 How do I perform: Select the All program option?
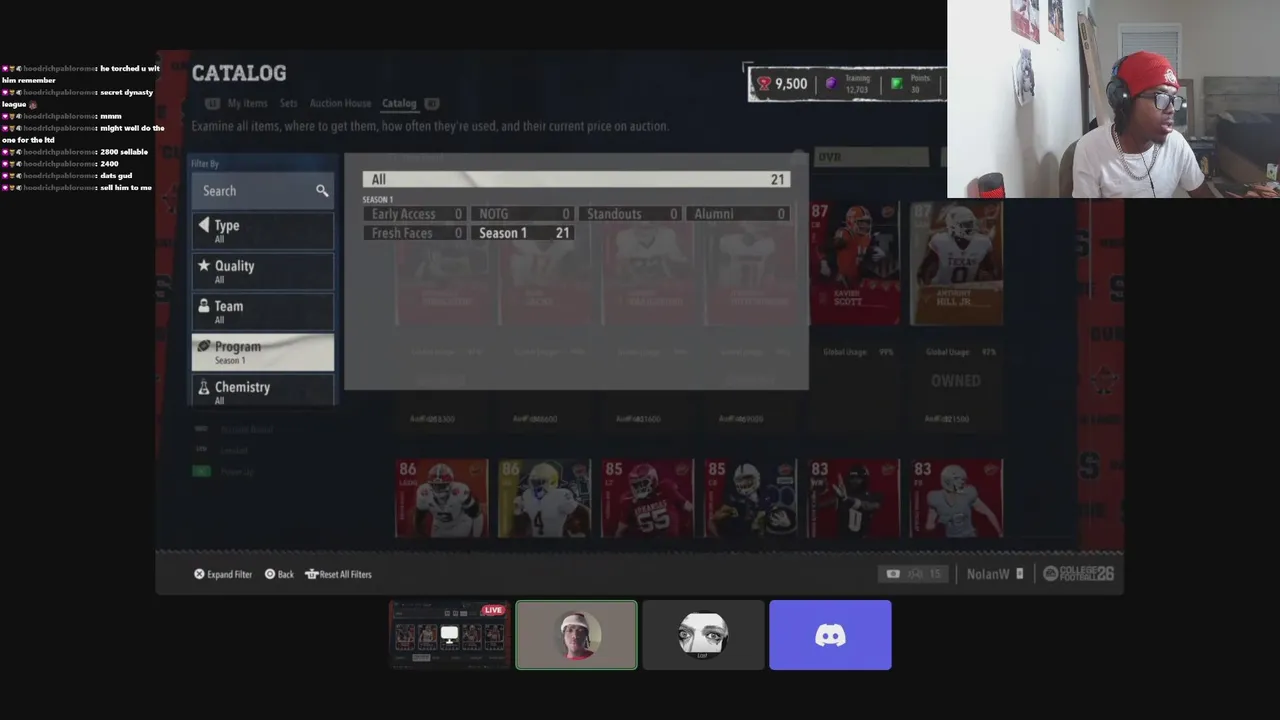tap(576, 179)
